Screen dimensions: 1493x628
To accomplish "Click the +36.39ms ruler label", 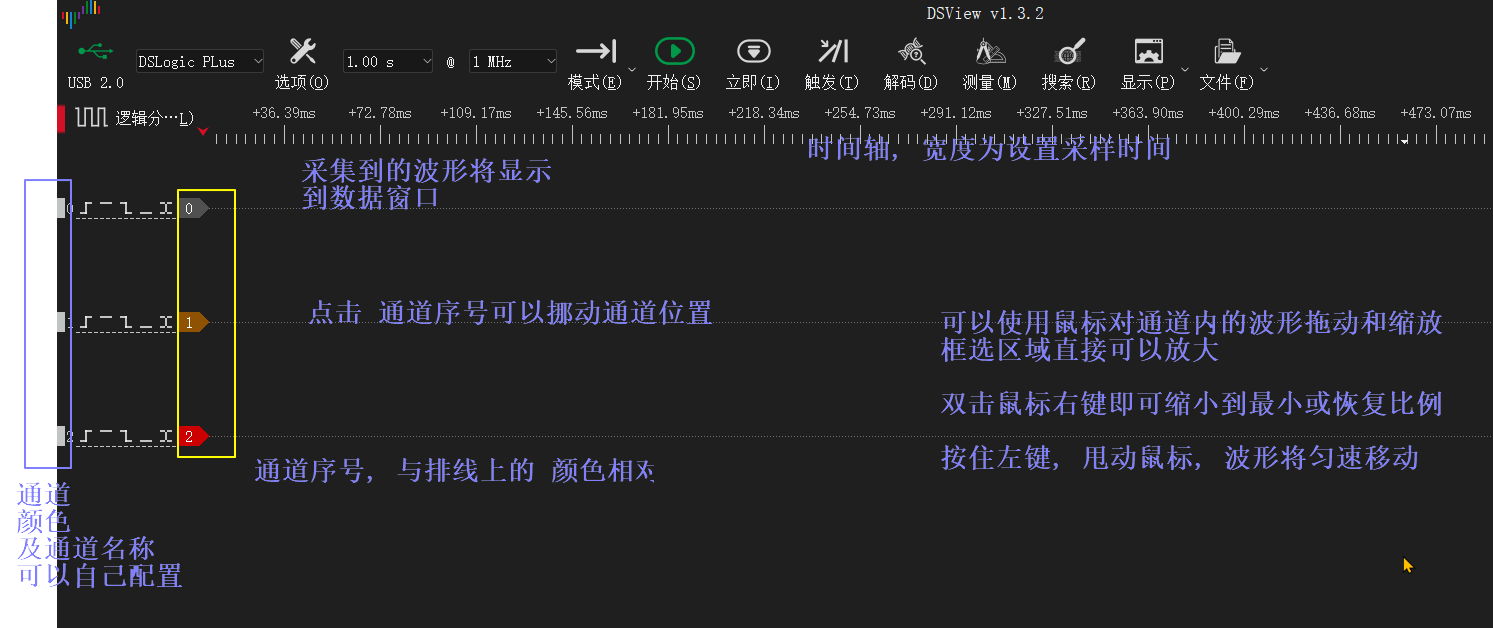I will pos(284,113).
